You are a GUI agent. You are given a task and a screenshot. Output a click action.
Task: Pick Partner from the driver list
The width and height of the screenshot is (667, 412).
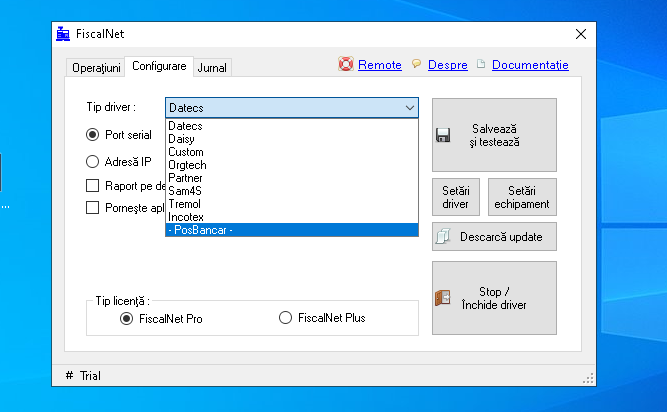tap(292, 178)
